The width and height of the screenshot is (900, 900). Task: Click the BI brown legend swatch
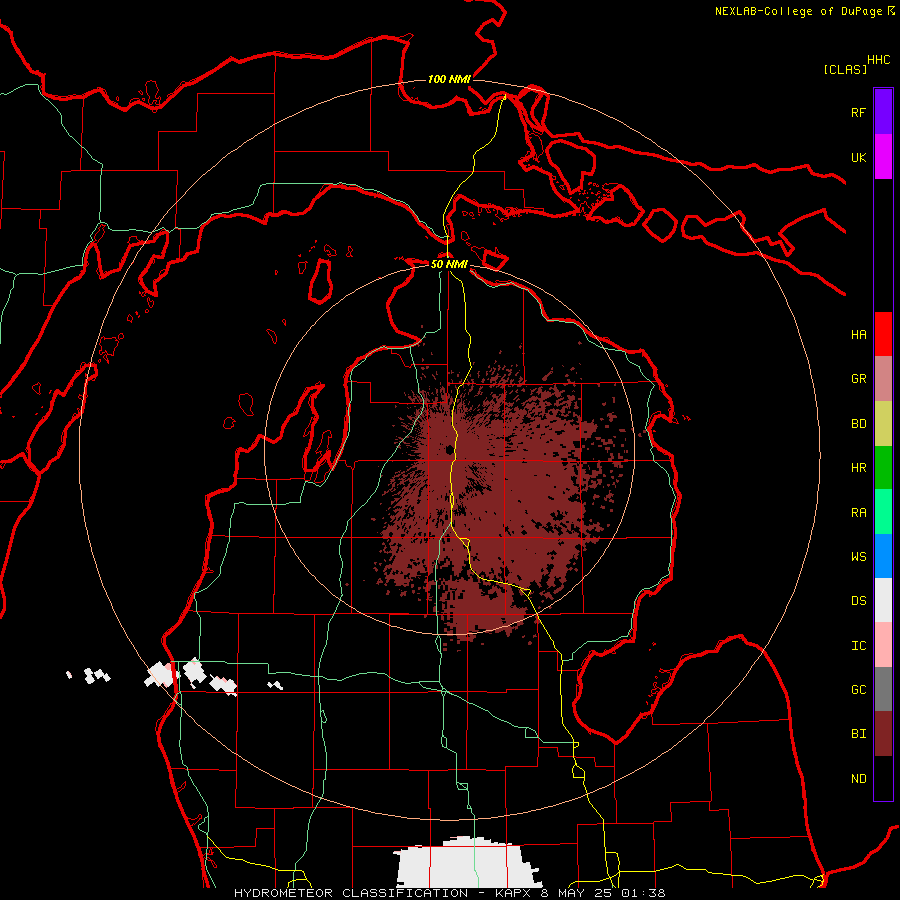click(x=883, y=734)
